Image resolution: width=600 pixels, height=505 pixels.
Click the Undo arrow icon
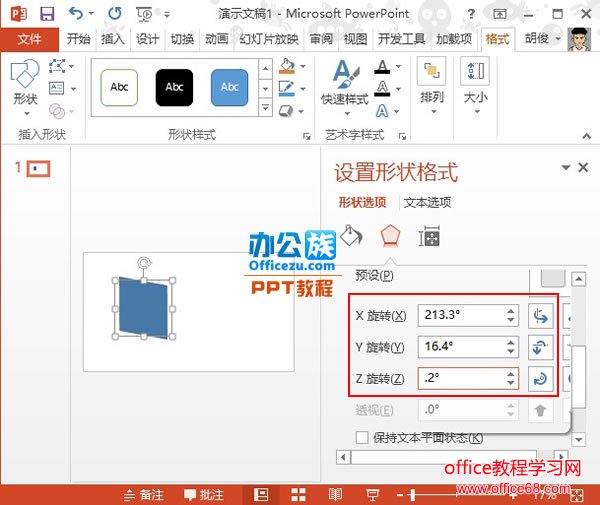76,13
